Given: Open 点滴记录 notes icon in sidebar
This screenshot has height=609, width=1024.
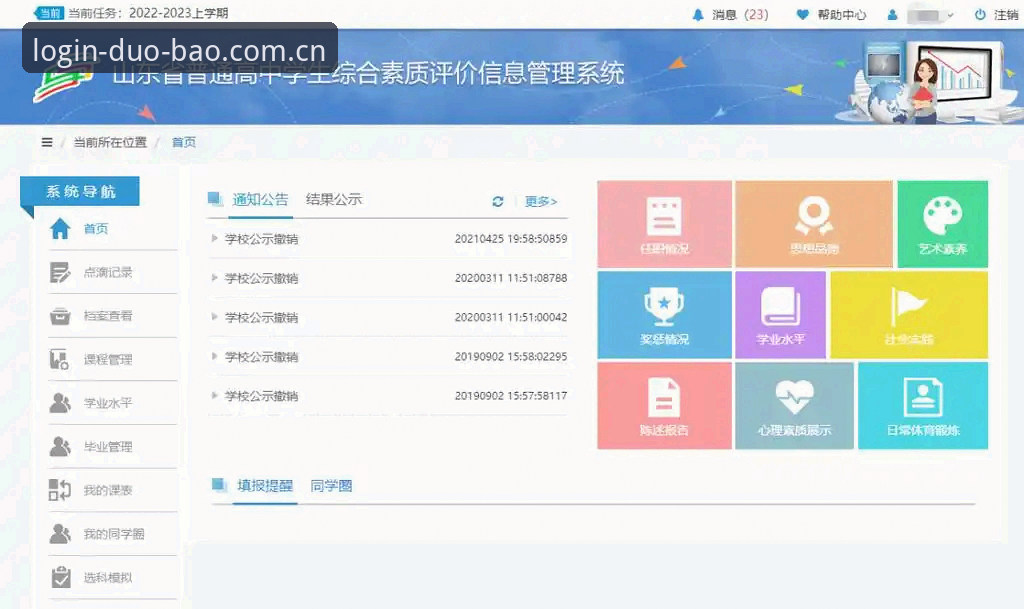Looking at the screenshot, I should 60,272.
